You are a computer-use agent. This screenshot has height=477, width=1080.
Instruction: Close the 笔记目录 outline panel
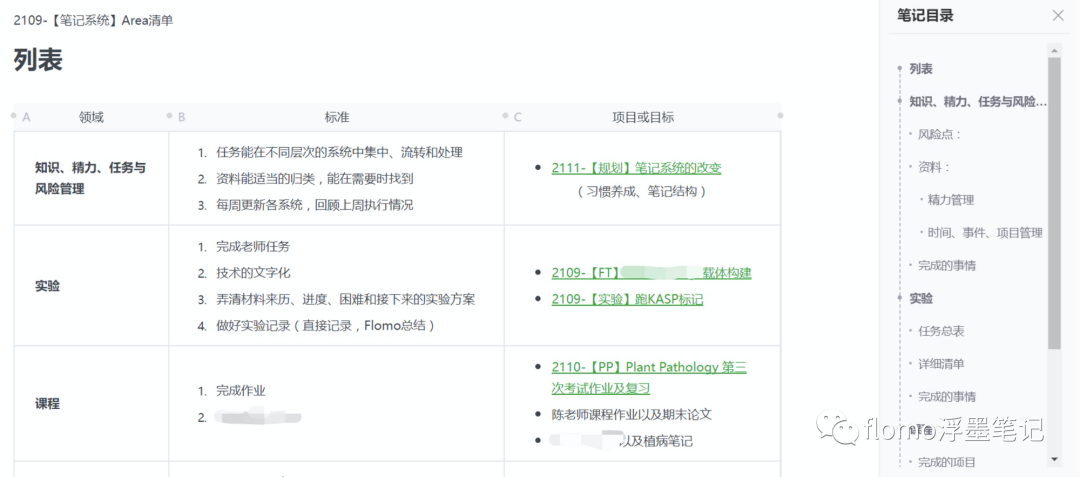coord(1058,16)
